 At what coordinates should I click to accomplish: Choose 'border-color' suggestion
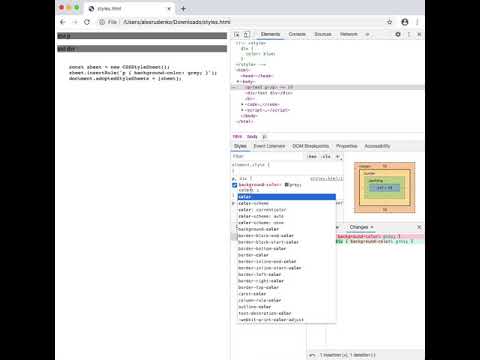click(286, 255)
